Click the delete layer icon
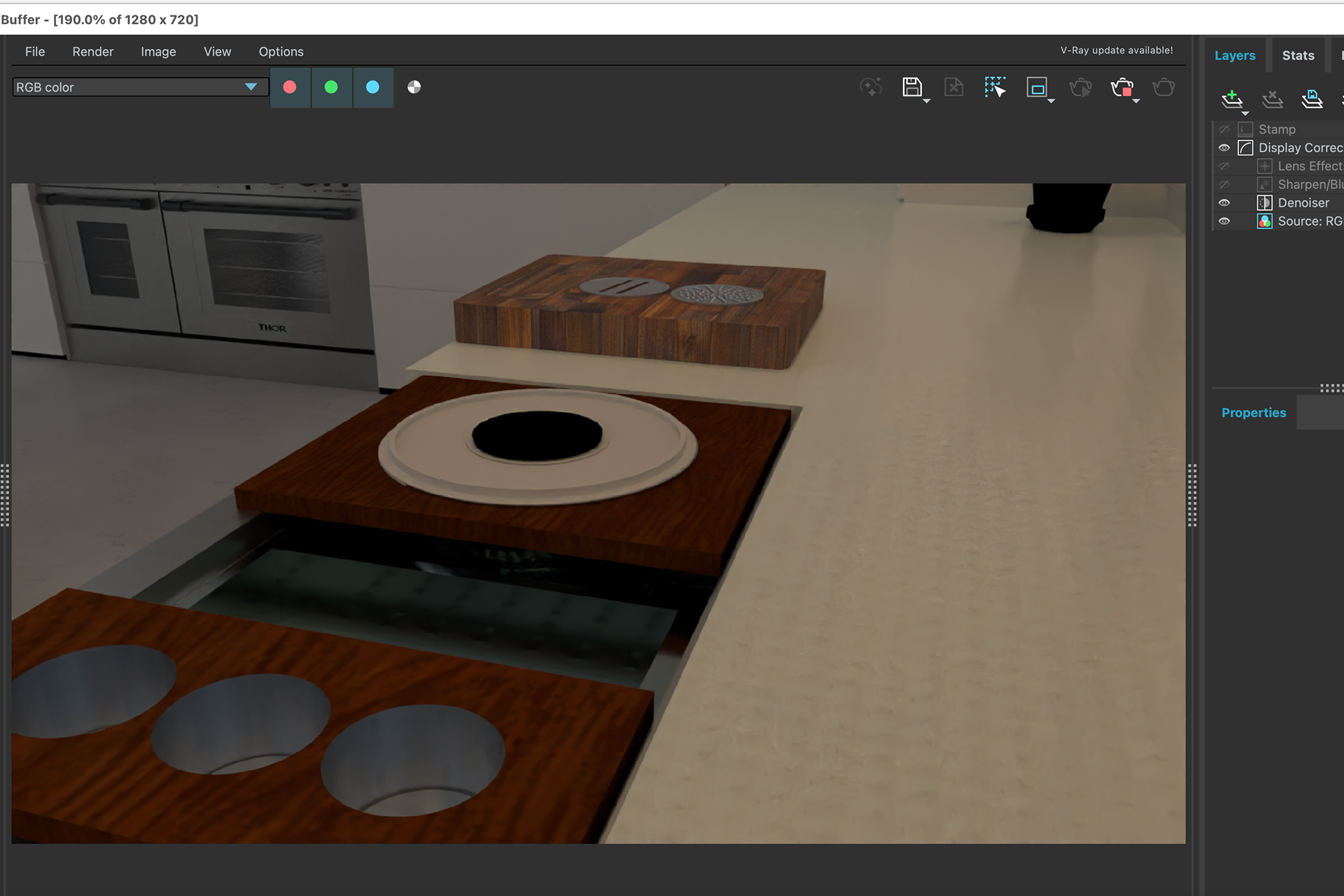Viewport: 1344px width, 896px height. pos(1272,99)
